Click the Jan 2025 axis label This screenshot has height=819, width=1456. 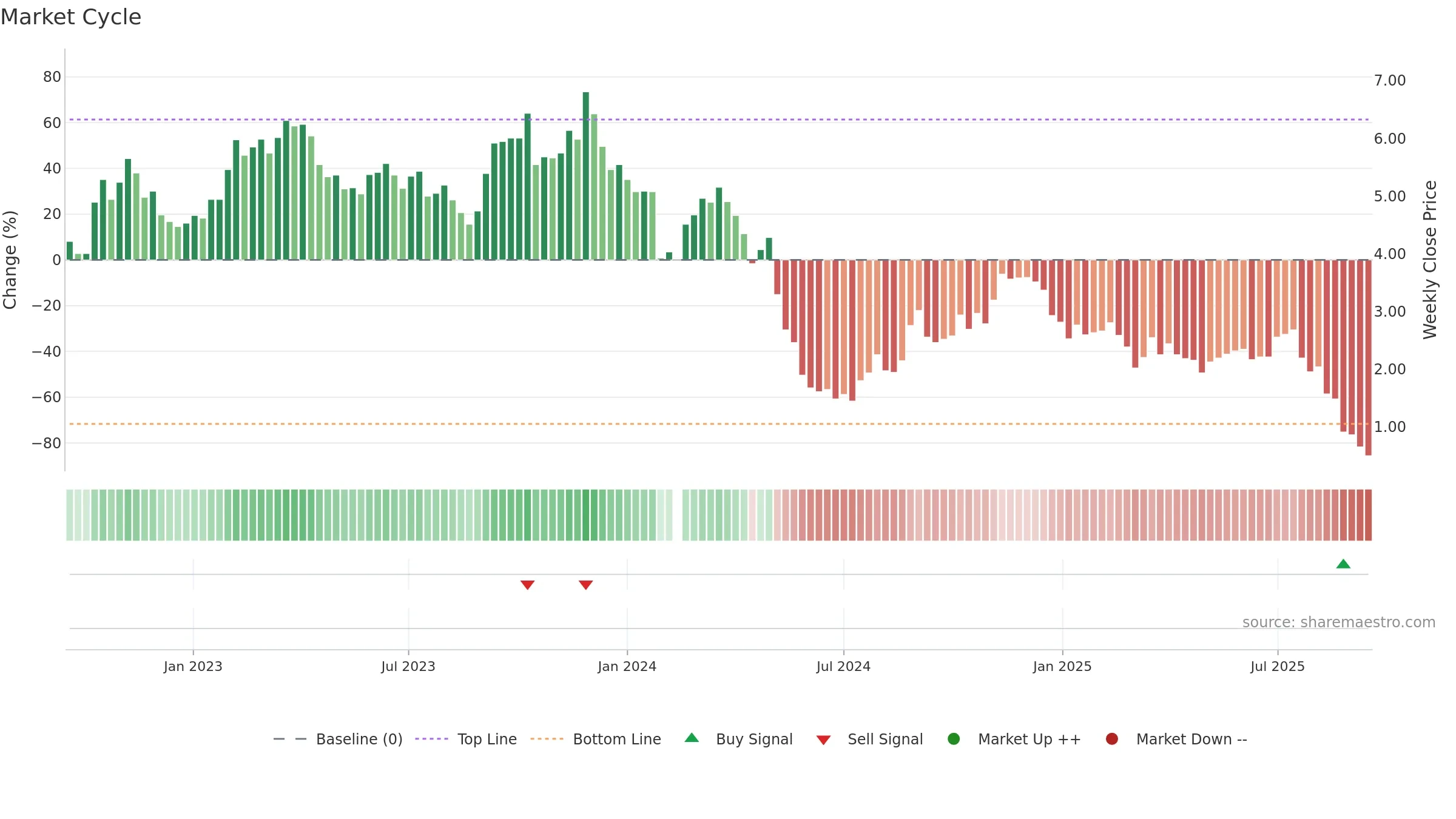[x=1062, y=666]
